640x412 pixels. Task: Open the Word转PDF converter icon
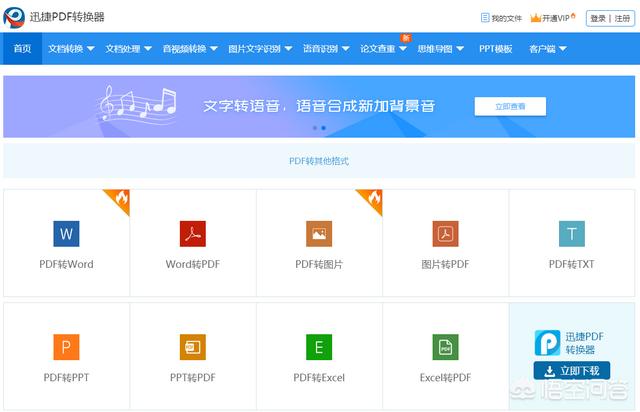coord(192,234)
